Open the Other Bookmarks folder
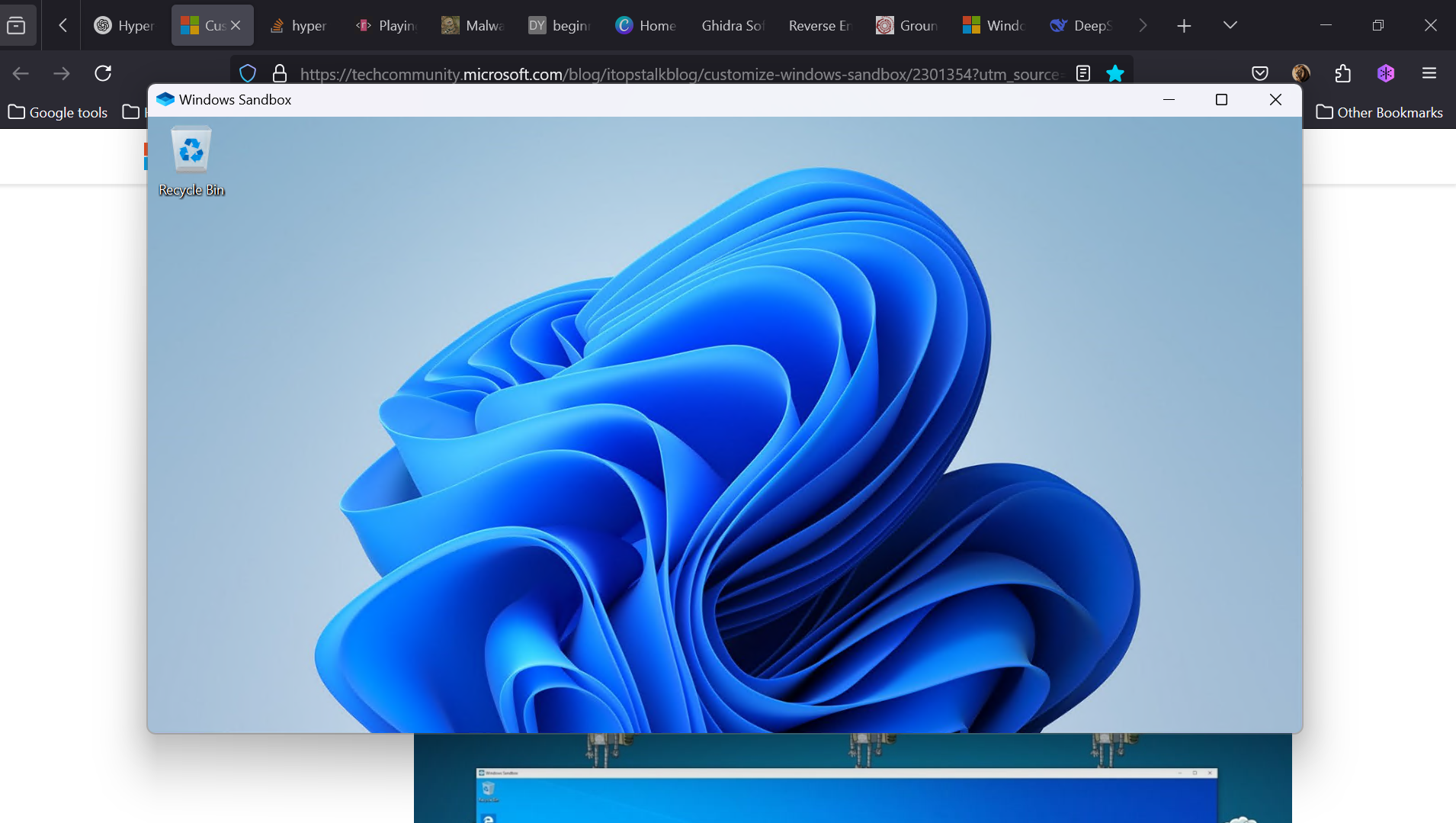This screenshot has width=1456, height=823. [x=1380, y=112]
